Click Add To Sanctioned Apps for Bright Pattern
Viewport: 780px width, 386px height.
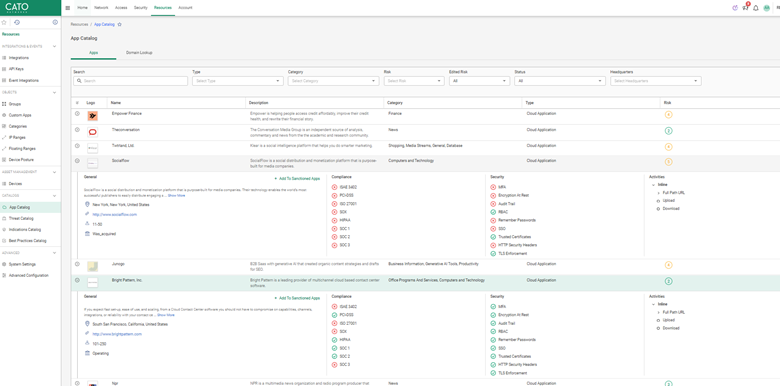[297, 298]
